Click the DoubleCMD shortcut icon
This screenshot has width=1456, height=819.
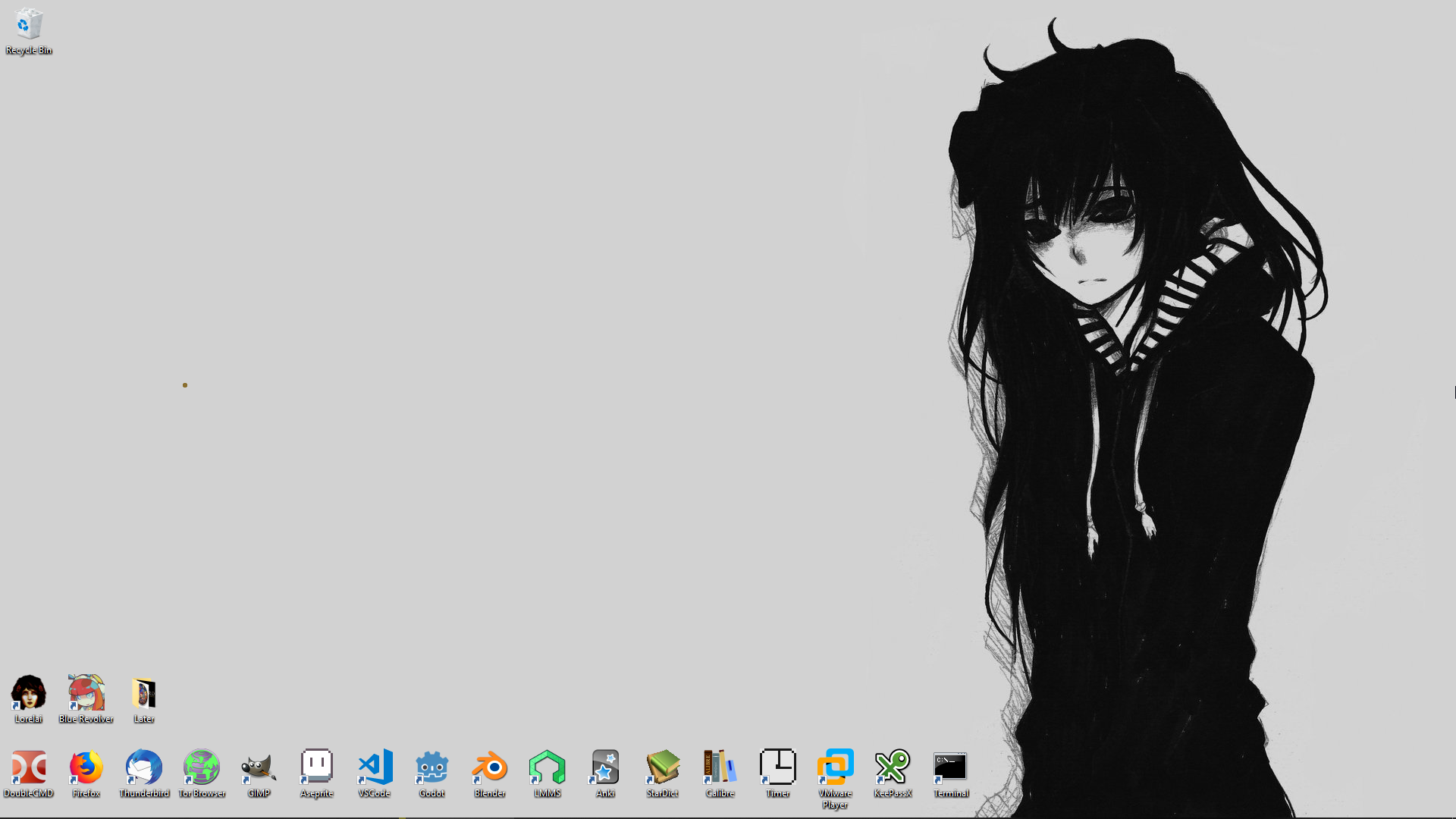[29, 767]
